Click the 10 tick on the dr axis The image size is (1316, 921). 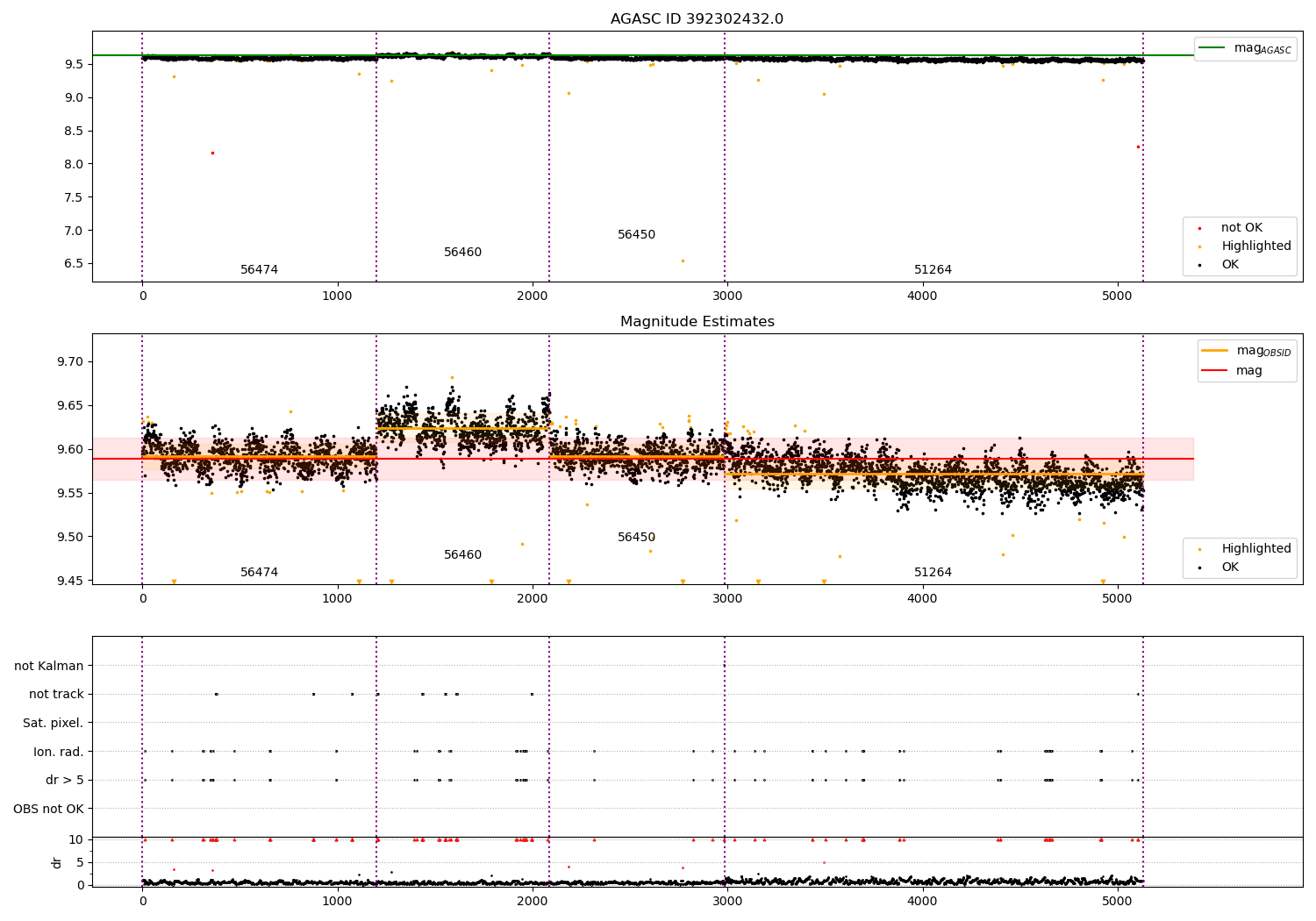point(76,840)
